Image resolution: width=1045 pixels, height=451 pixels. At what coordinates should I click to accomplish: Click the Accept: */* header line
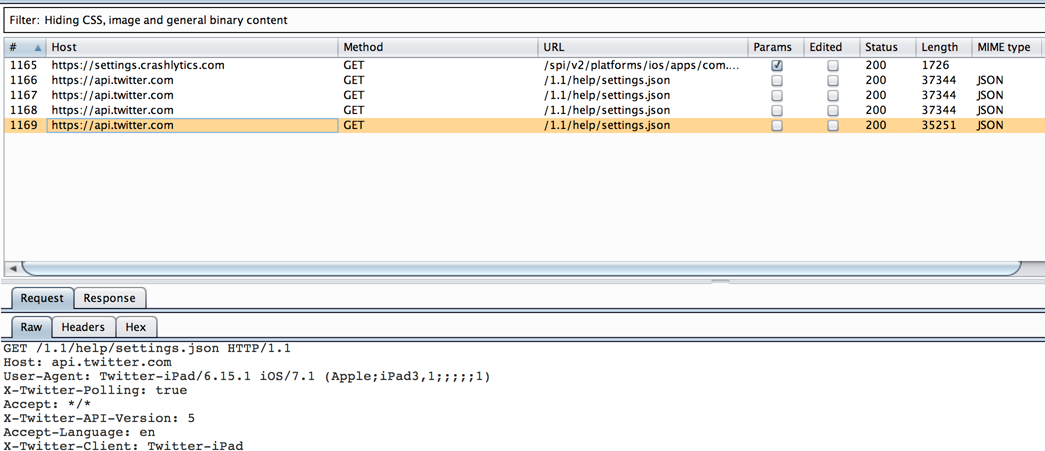[47, 404]
